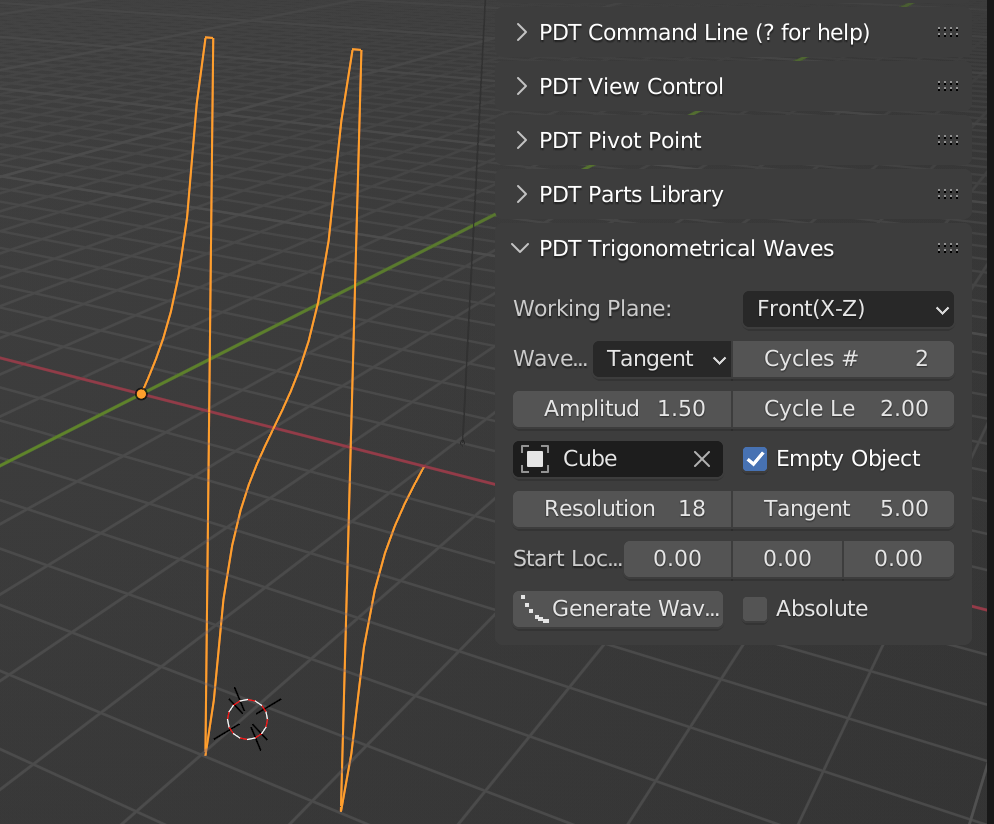Click grip dots on PDT Pivot Point
994x824 pixels.
(x=947, y=141)
